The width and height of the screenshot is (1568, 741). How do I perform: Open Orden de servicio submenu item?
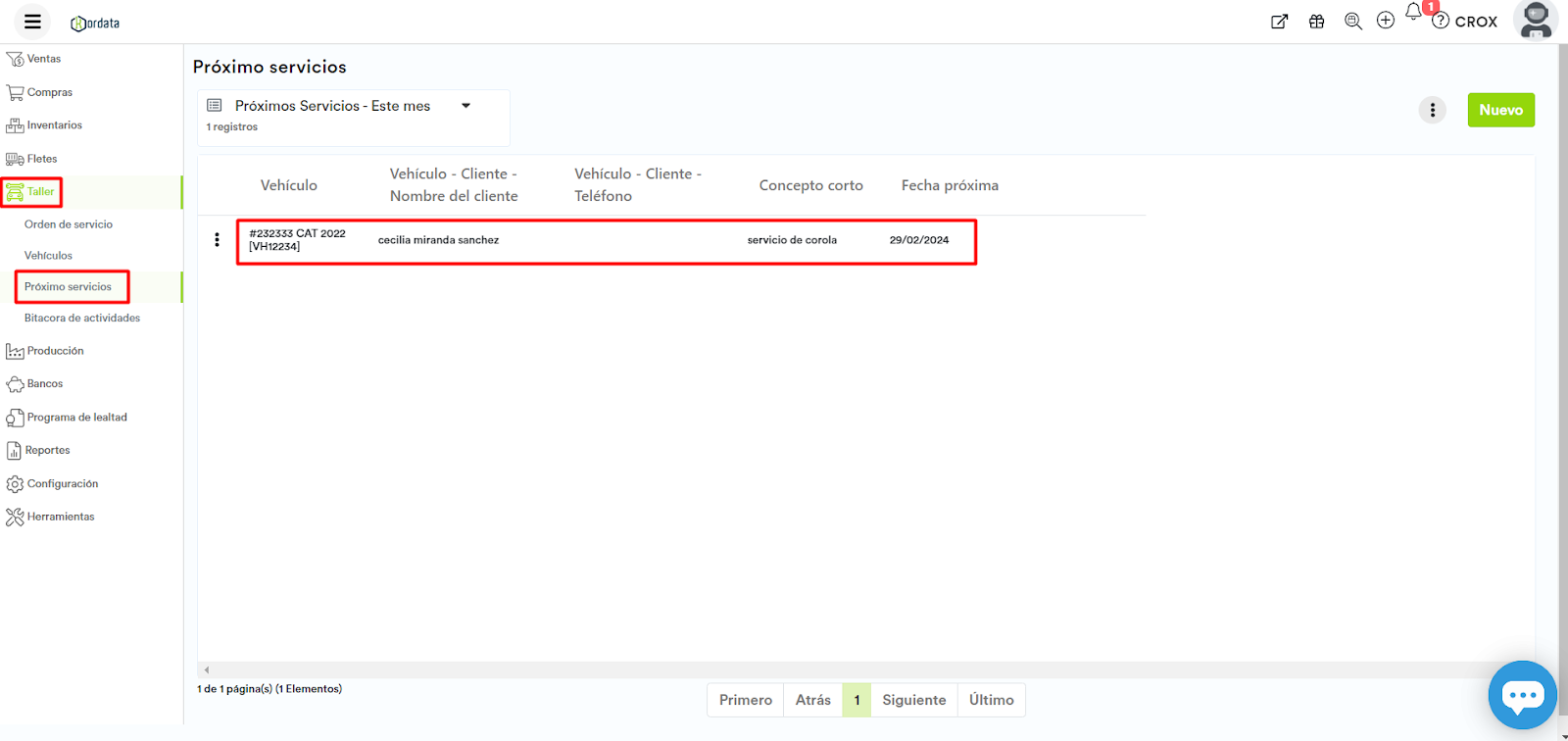click(69, 224)
